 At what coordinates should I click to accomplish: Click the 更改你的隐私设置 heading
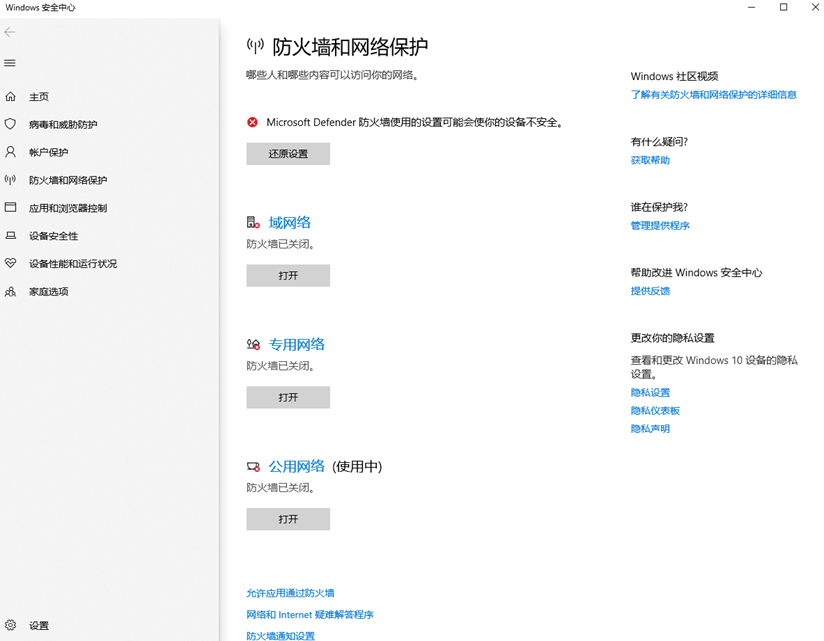673,338
